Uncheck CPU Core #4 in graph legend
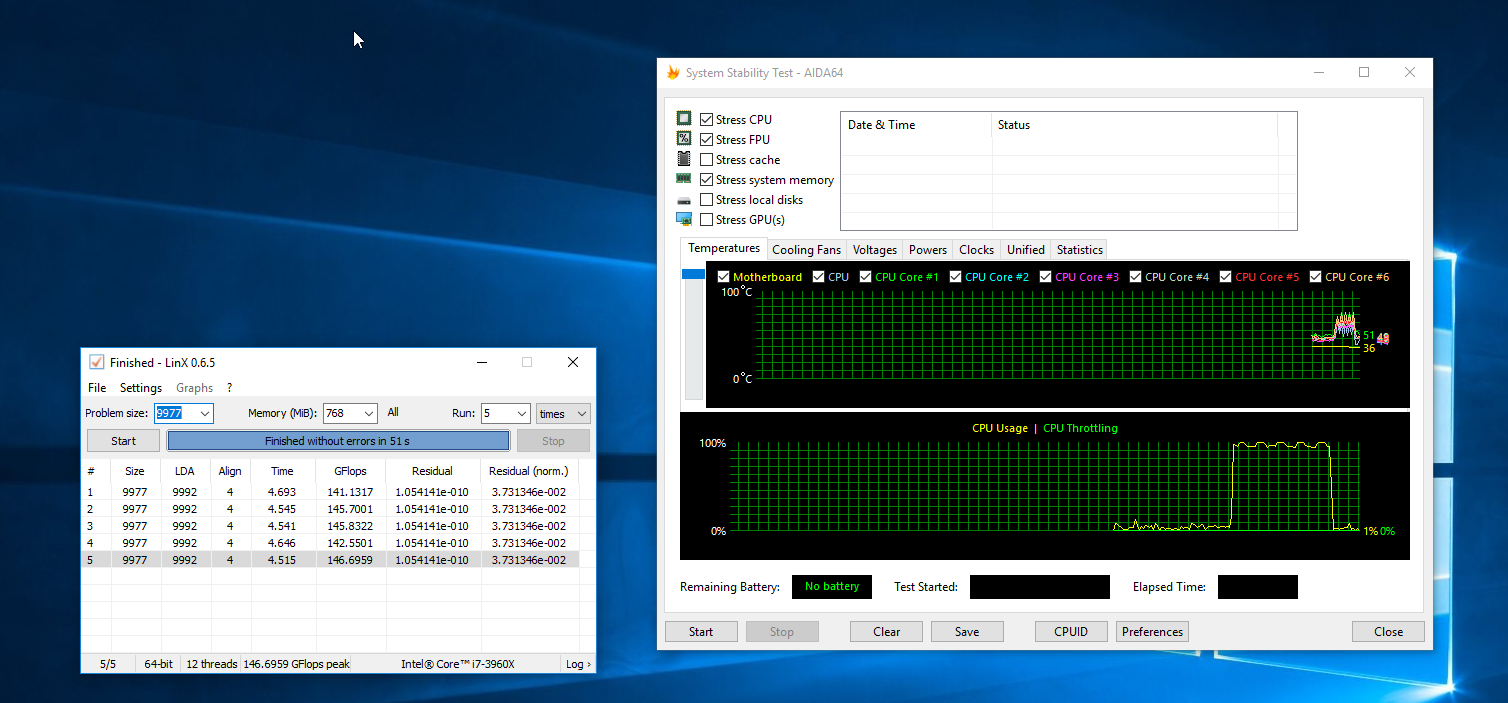The height and width of the screenshot is (703, 1508). pyautogui.click(x=1136, y=277)
